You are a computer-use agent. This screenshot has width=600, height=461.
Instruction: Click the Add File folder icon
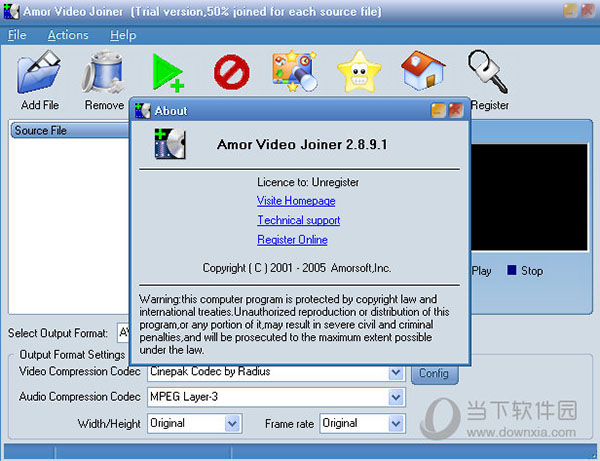pyautogui.click(x=39, y=72)
